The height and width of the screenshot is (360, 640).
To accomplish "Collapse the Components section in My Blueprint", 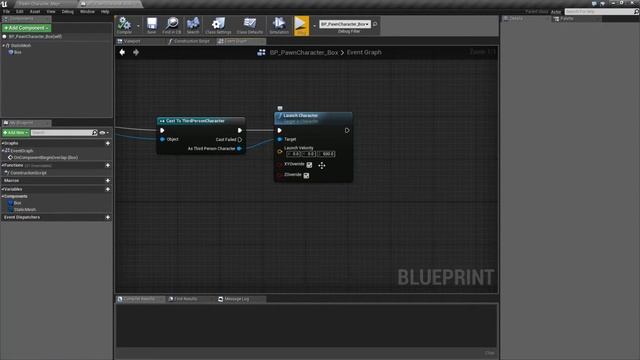I will coord(3,196).
